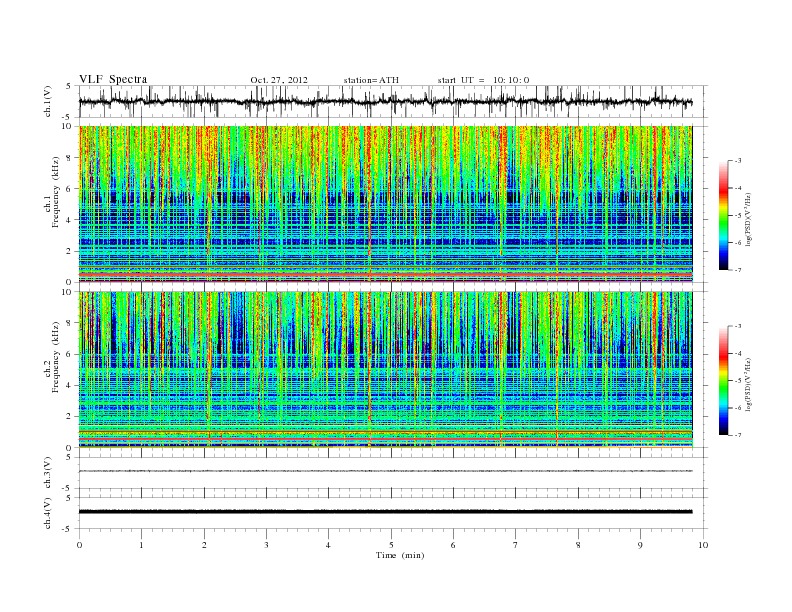The width and height of the screenshot is (792, 612).
Task: Click the "3" tick on the Time axis
Action: [266, 545]
